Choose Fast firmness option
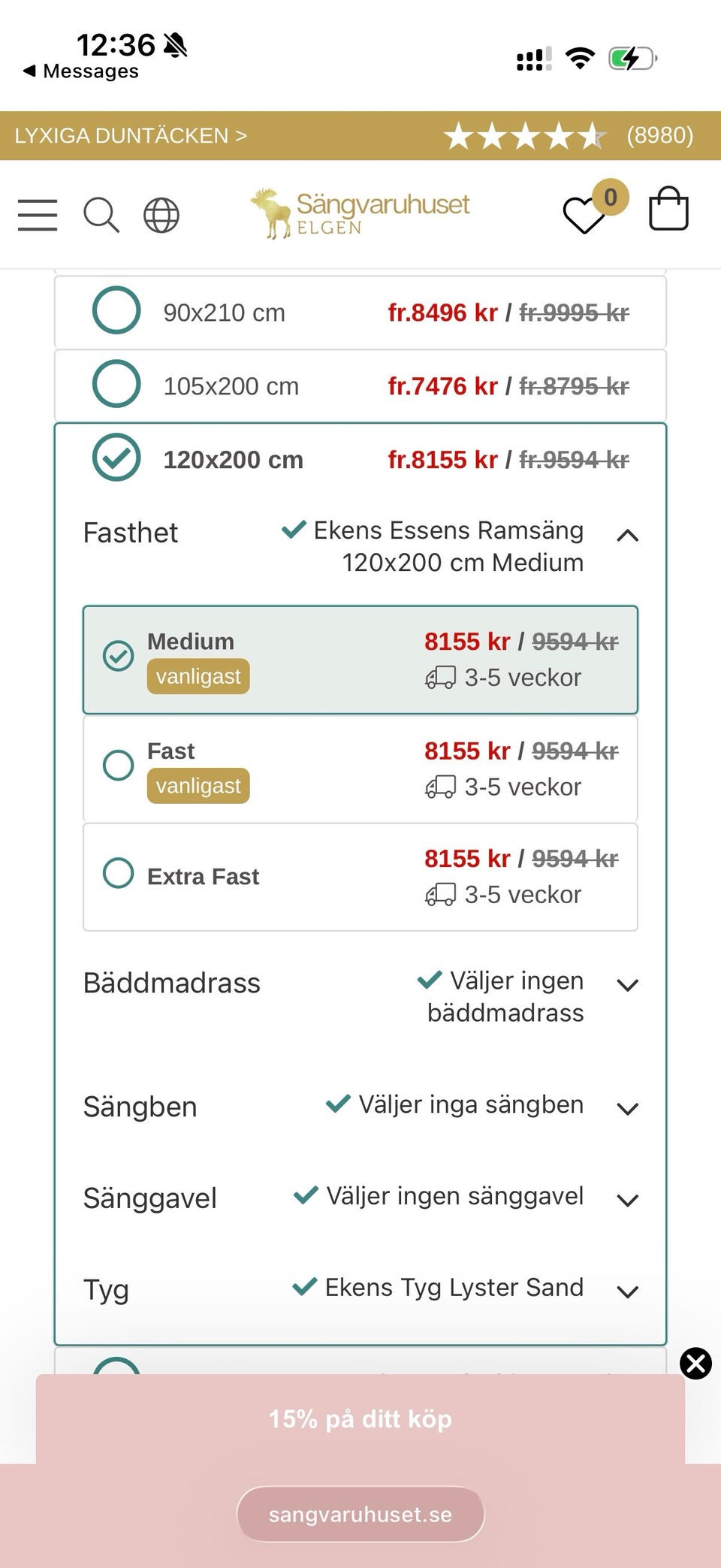721x1568 pixels. [119, 766]
